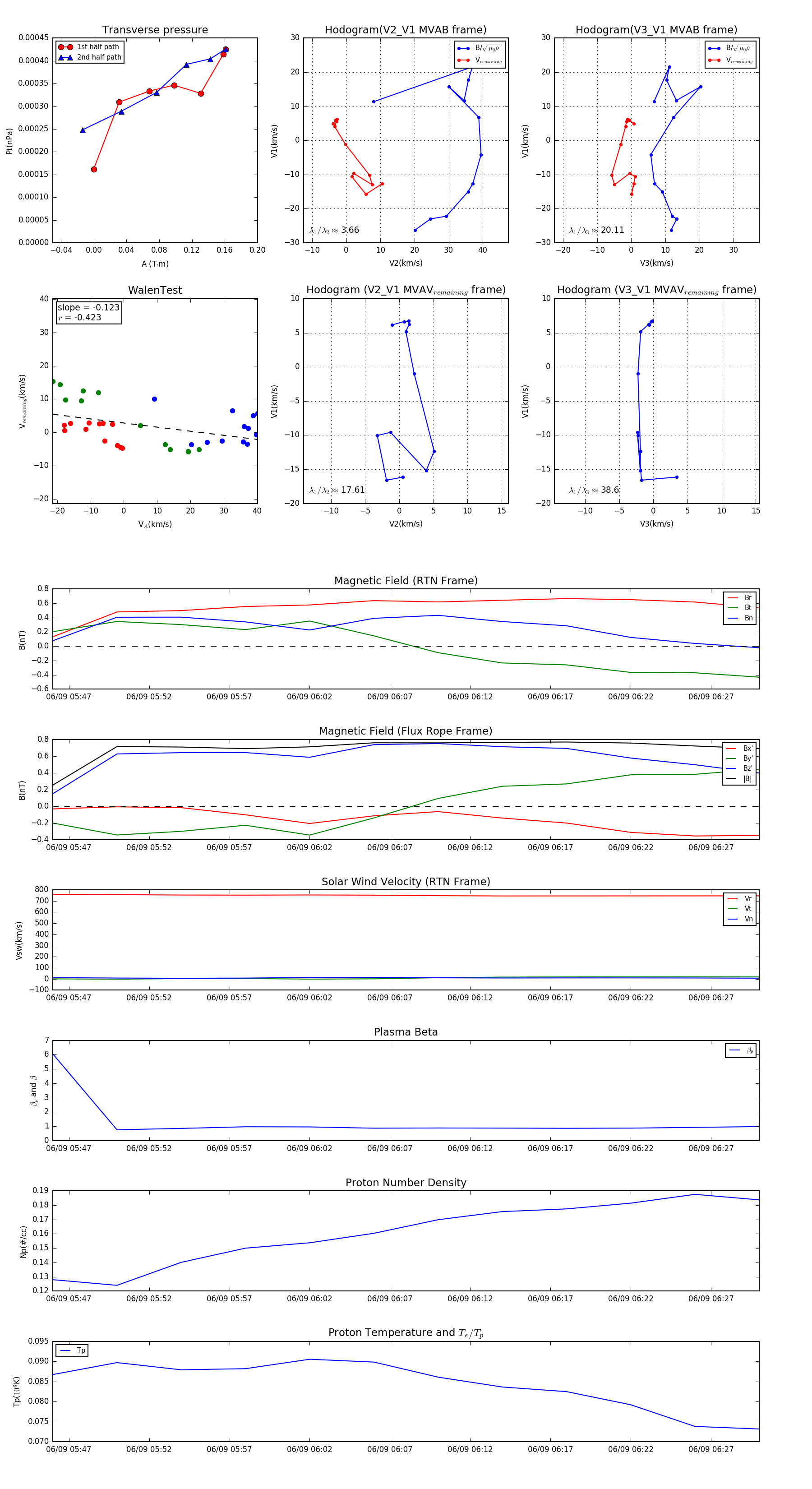Click the 'Magnetic Field (Flux Rope Frame)' title
The image size is (812, 1489).
(x=406, y=731)
